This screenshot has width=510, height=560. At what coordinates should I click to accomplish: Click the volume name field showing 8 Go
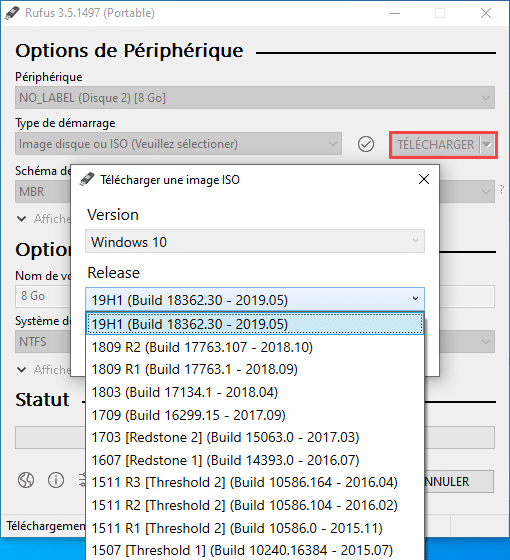click(43, 296)
